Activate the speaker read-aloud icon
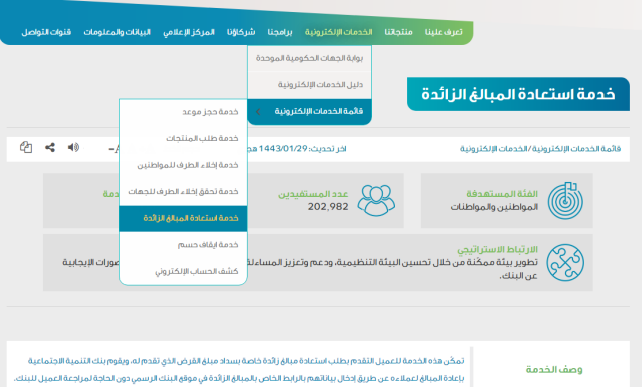The width and height of the screenshot is (642, 387). tap(73, 147)
